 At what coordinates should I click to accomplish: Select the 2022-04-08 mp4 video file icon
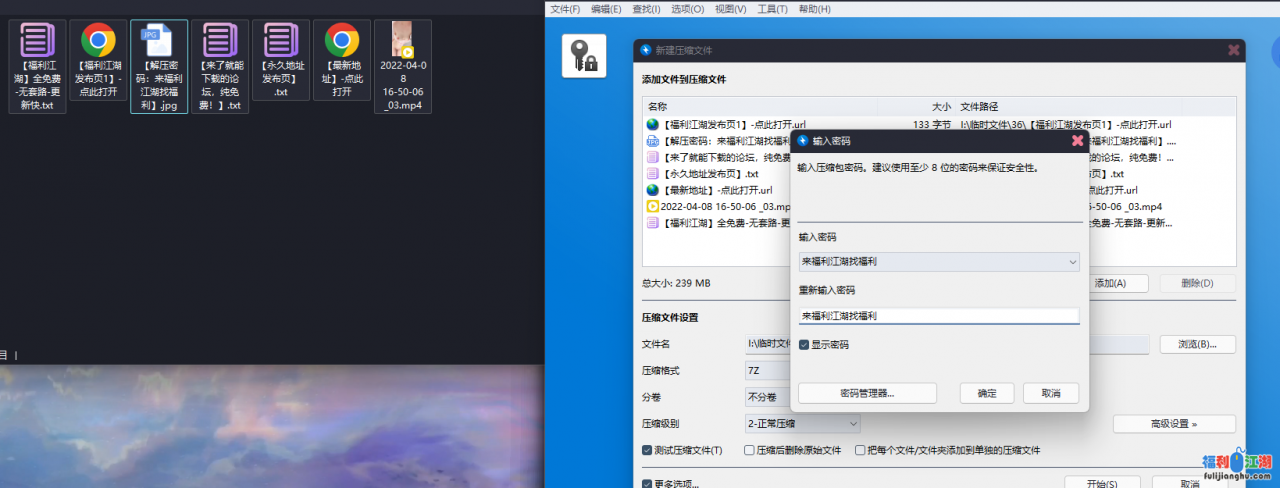click(403, 40)
